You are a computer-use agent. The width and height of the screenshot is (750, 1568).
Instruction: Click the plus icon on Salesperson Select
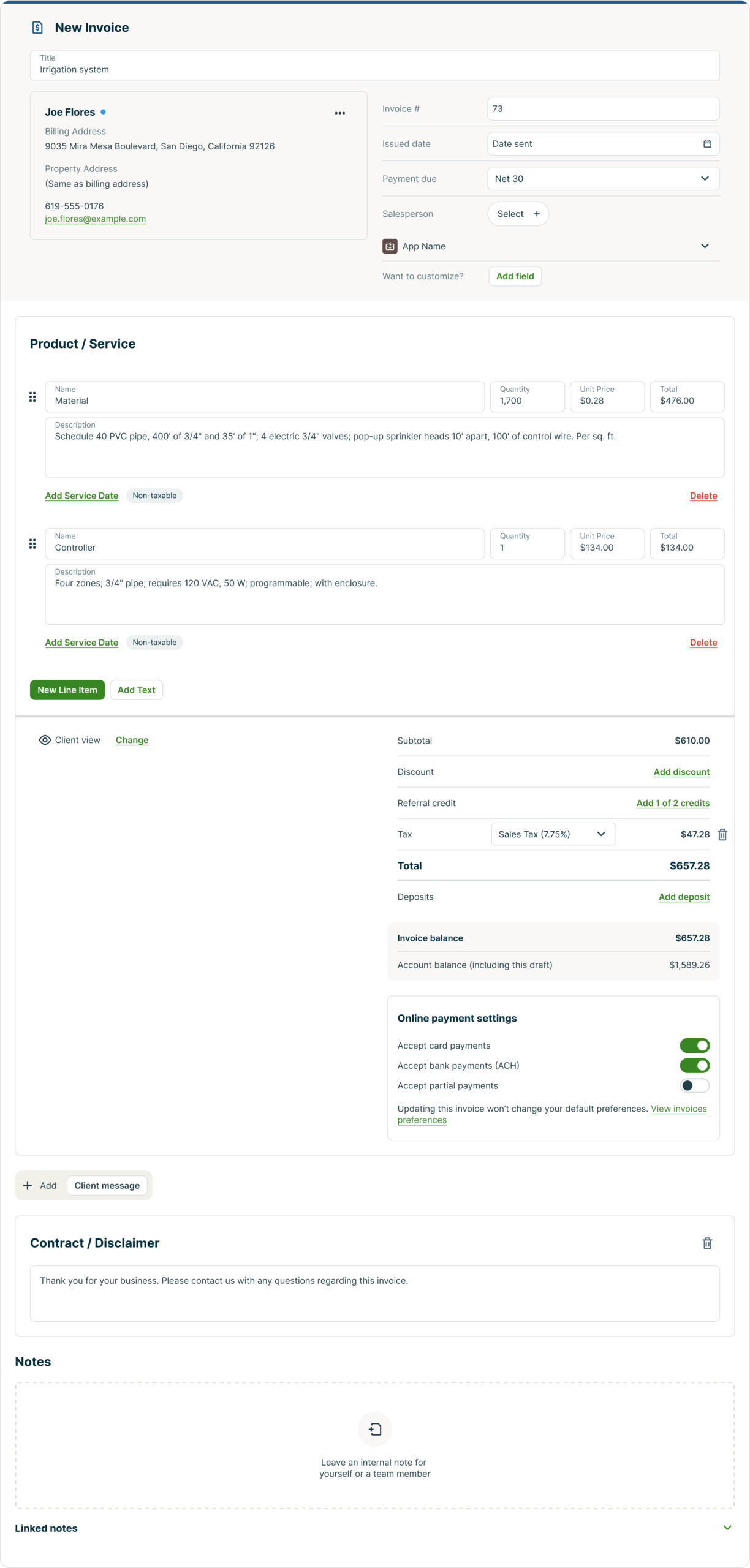[x=537, y=214]
